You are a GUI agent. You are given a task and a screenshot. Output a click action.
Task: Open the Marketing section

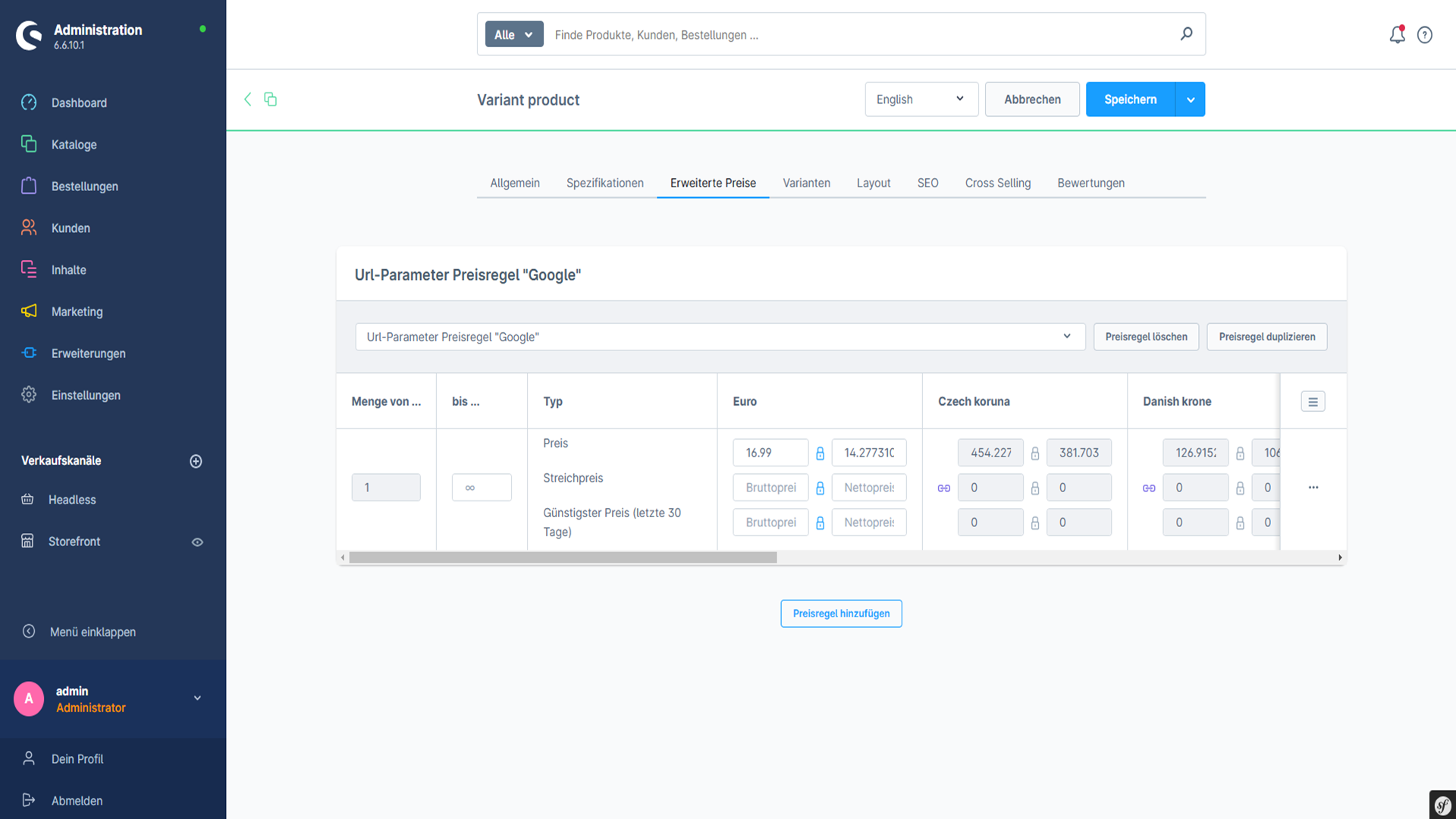pos(77,312)
